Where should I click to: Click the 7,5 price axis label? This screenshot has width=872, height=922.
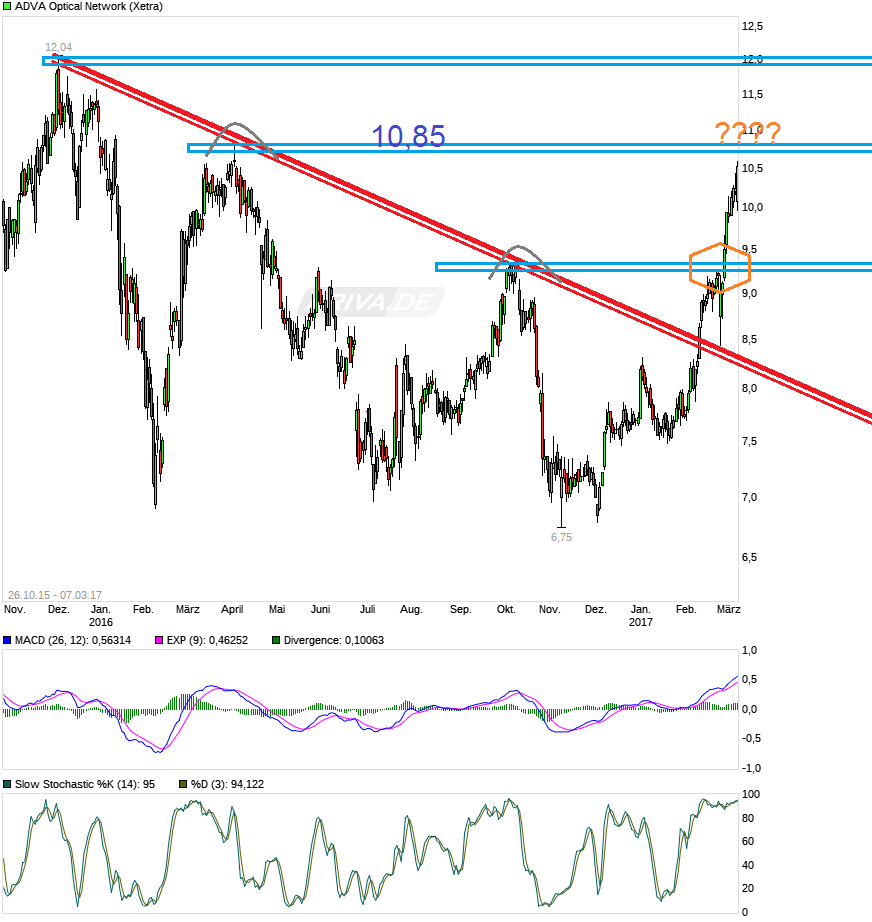click(749, 441)
